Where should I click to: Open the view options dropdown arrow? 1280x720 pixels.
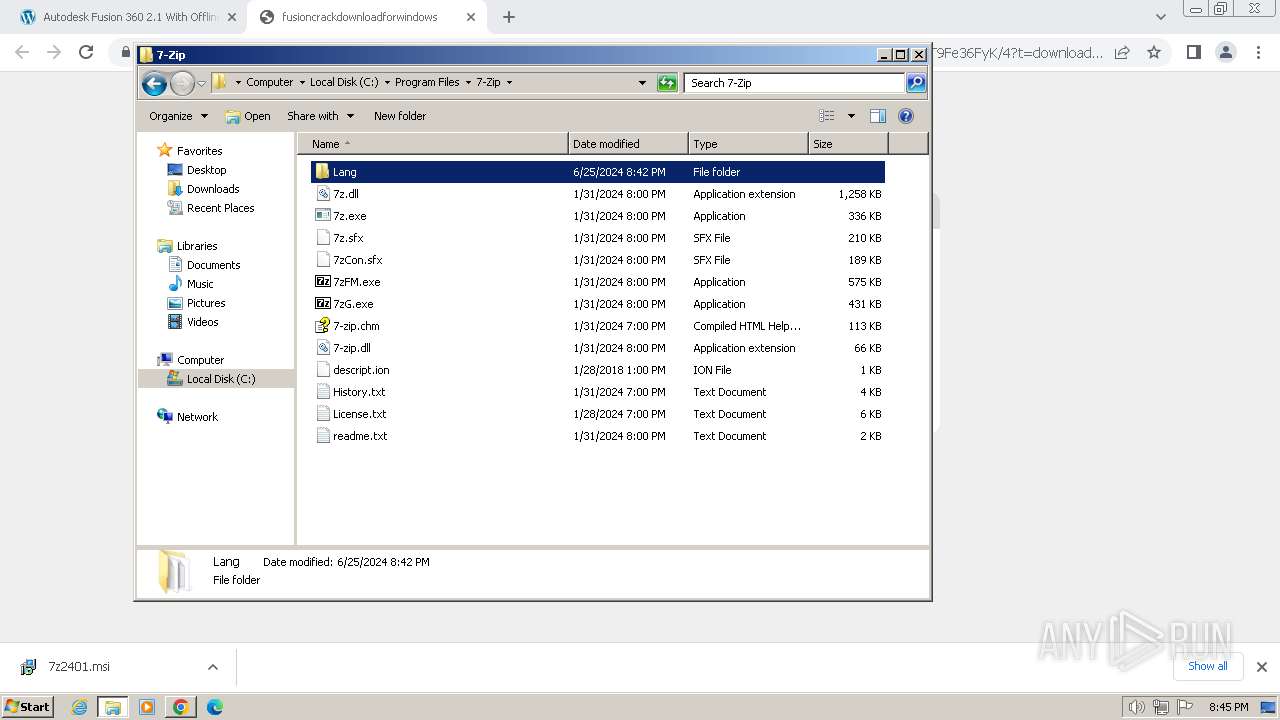[x=851, y=116]
